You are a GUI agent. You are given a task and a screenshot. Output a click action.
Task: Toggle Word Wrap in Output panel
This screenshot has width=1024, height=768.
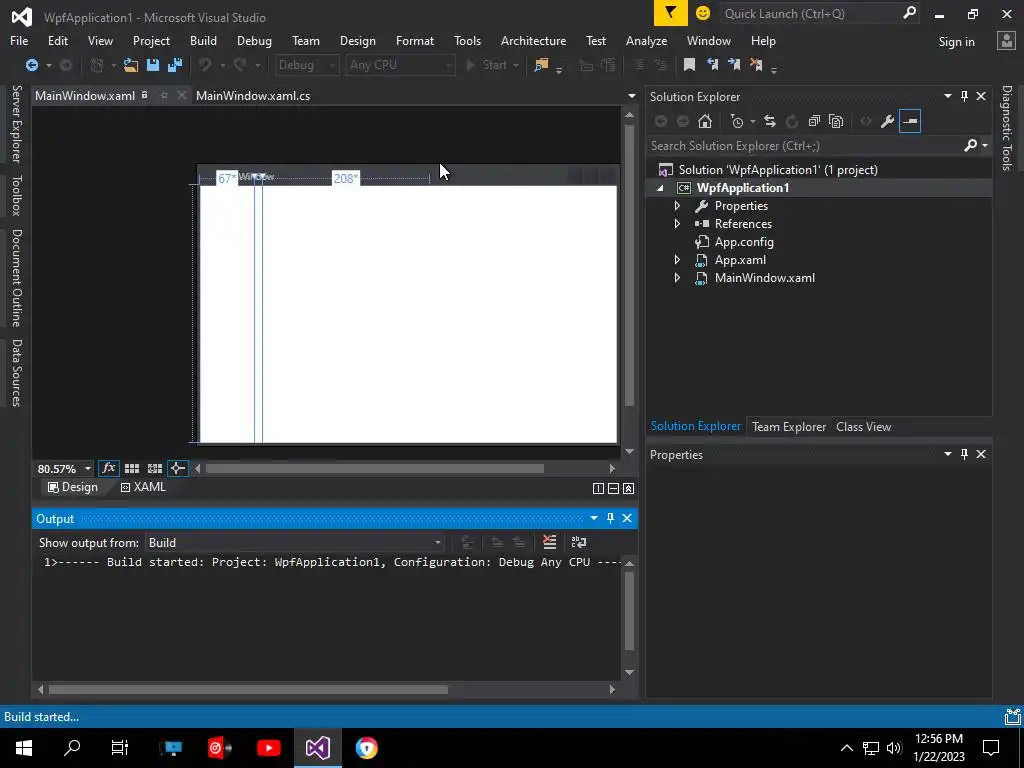[x=579, y=541]
